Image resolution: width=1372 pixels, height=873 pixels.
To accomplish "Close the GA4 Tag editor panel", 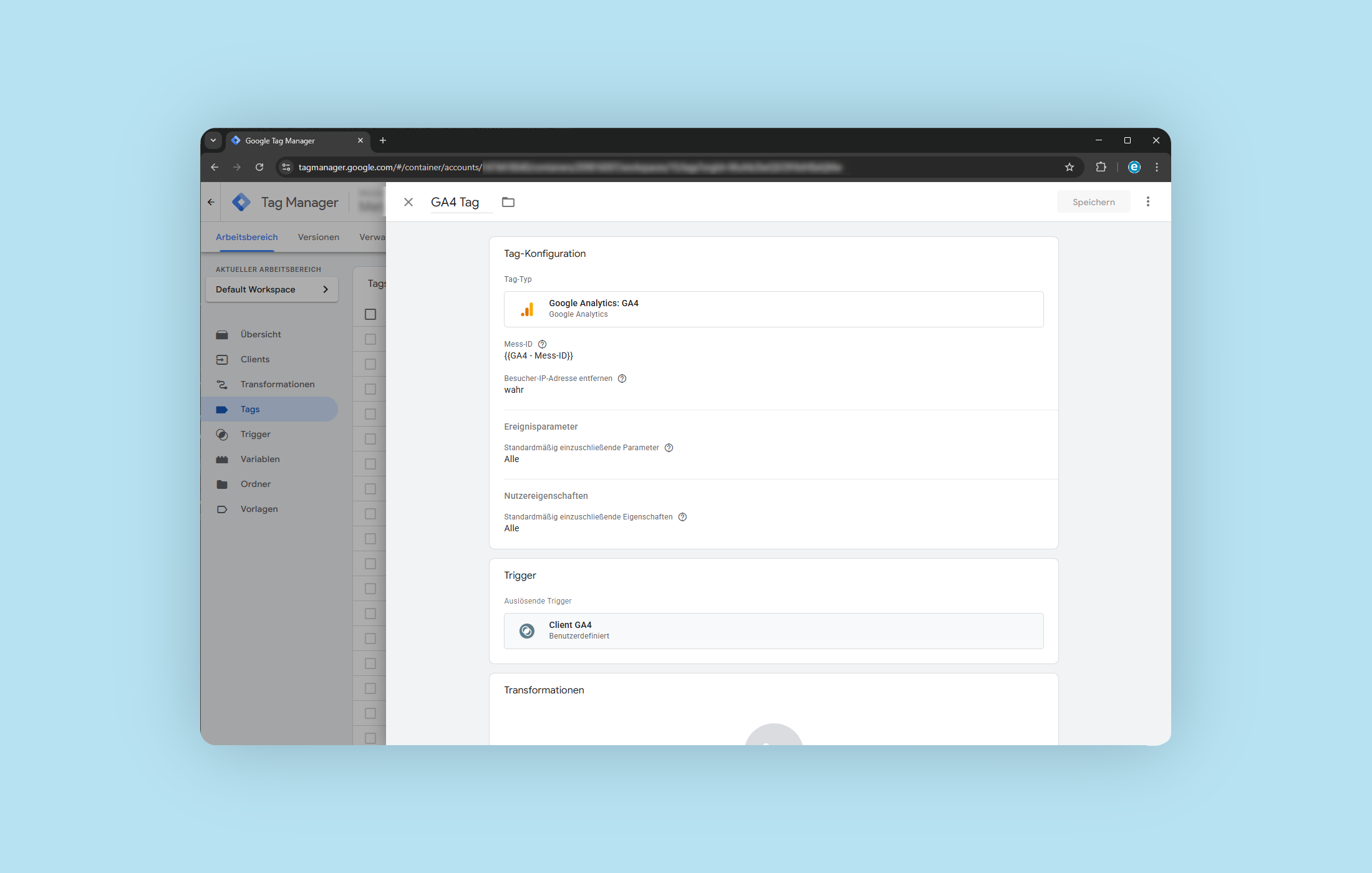I will click(408, 202).
